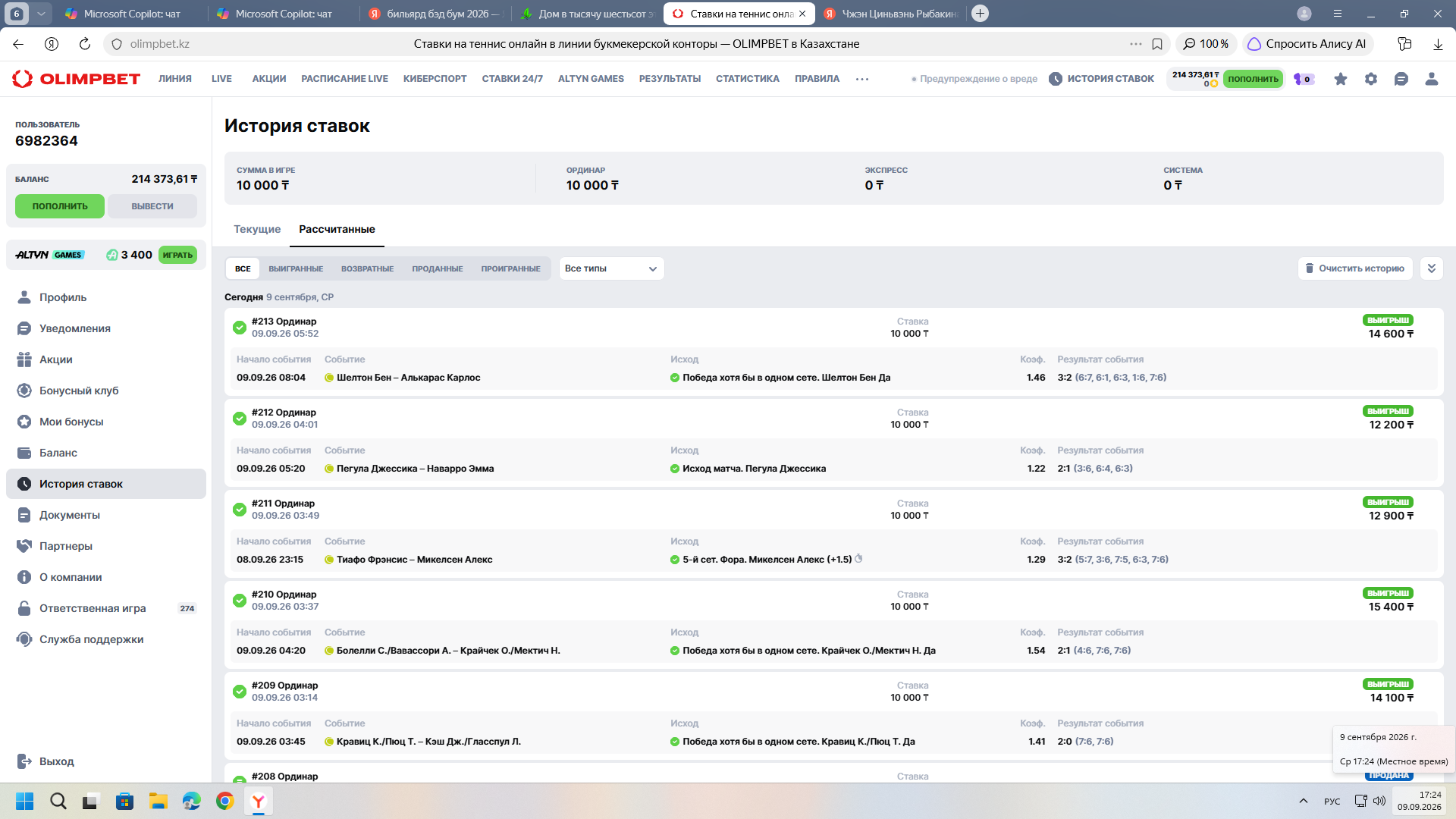Open the three-dots more menu in navigation

[862, 79]
